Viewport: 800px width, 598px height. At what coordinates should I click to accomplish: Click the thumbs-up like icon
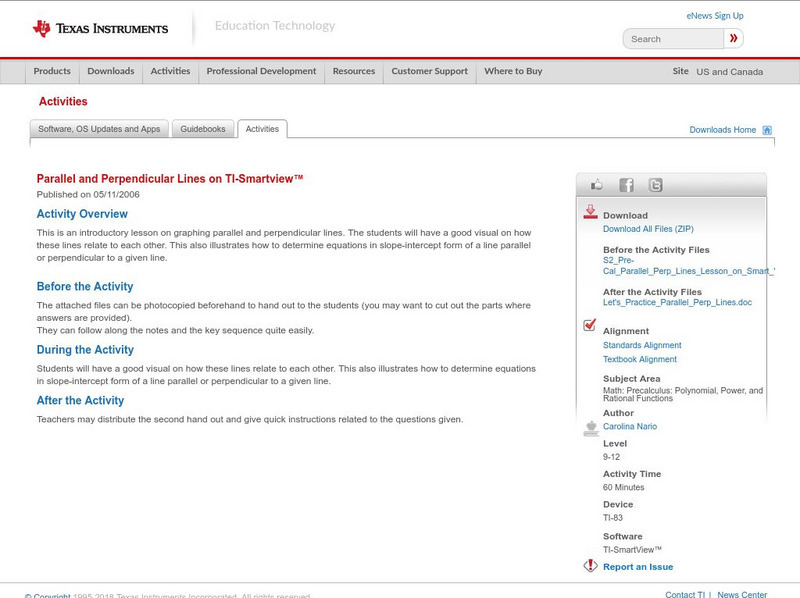[x=596, y=185]
